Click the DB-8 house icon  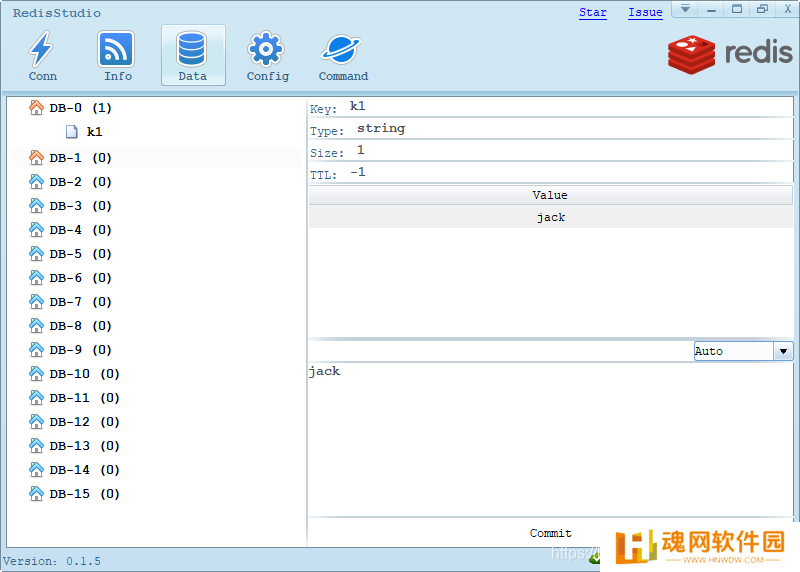(x=36, y=326)
